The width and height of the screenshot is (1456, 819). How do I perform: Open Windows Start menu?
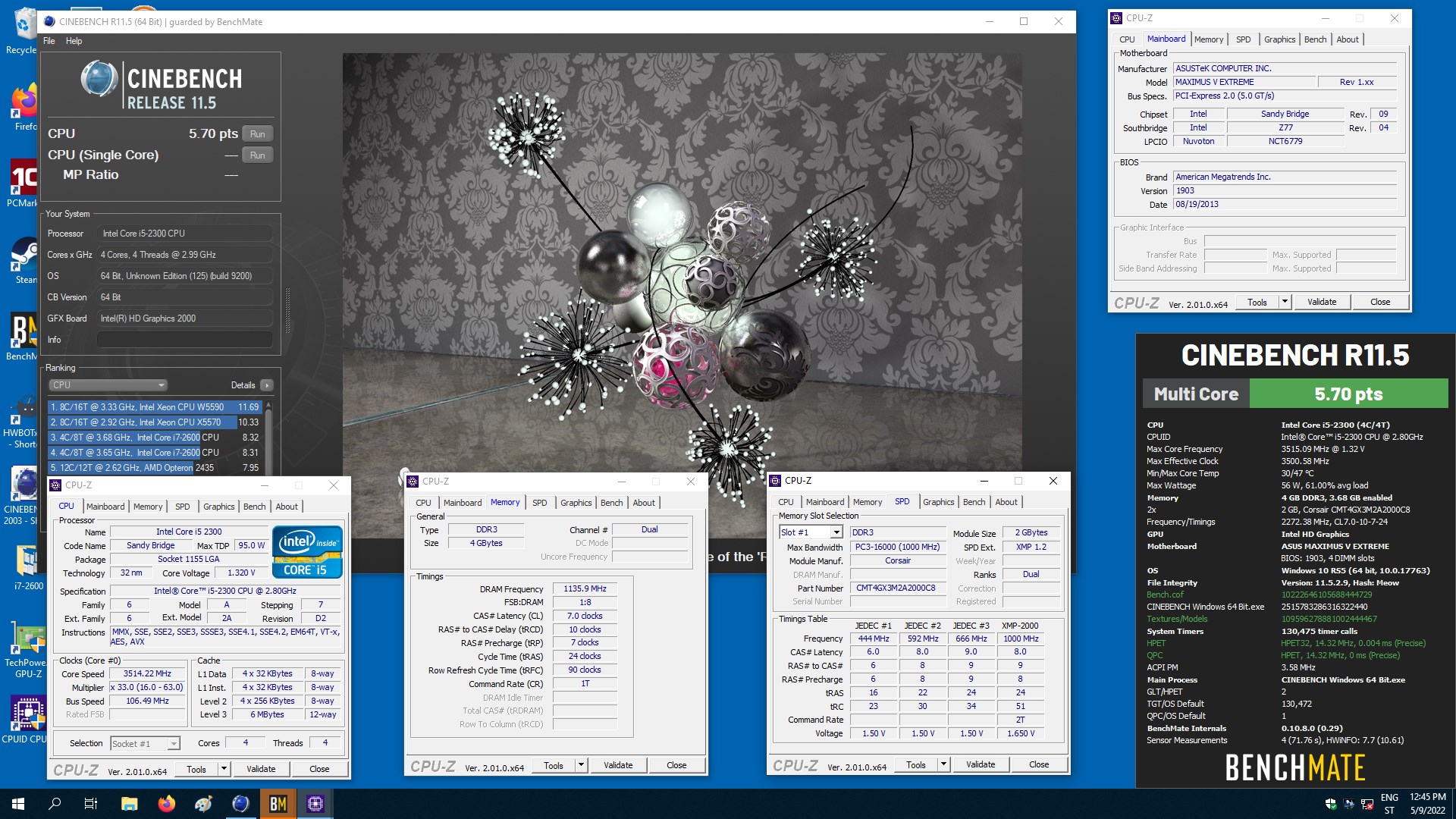(x=18, y=804)
